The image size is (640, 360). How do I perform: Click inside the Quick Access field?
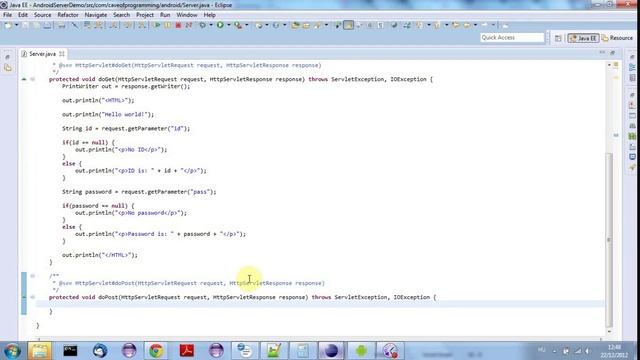click(512, 38)
